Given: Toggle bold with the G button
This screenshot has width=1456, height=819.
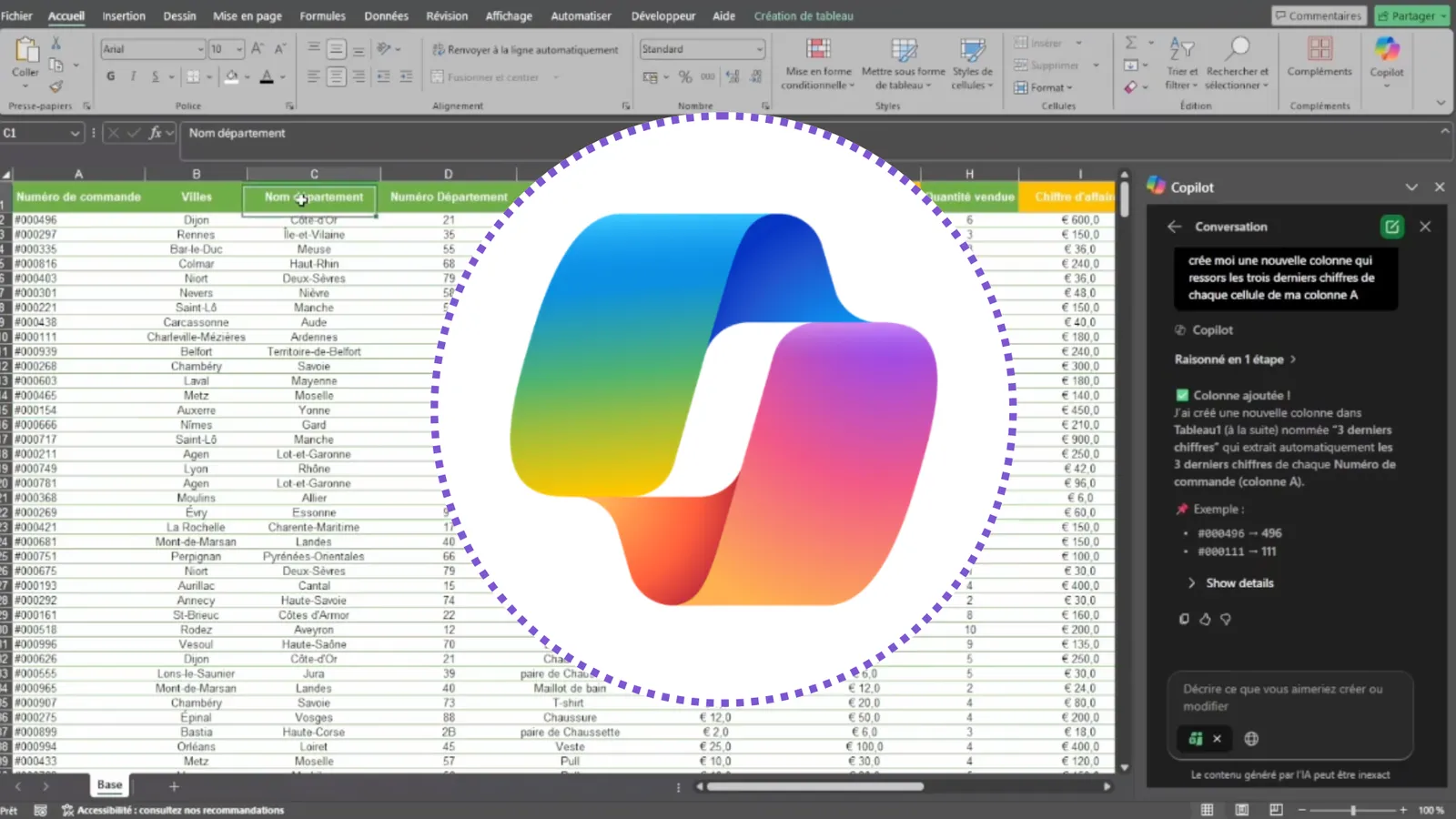Looking at the screenshot, I should (111, 76).
